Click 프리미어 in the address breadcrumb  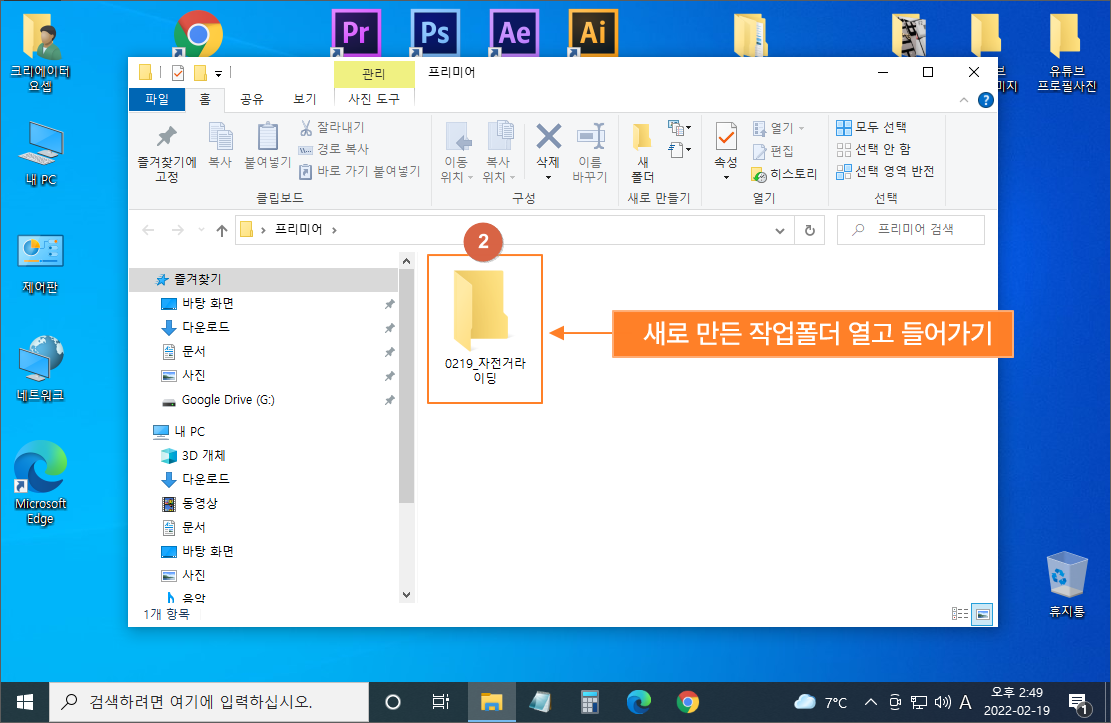[298, 230]
